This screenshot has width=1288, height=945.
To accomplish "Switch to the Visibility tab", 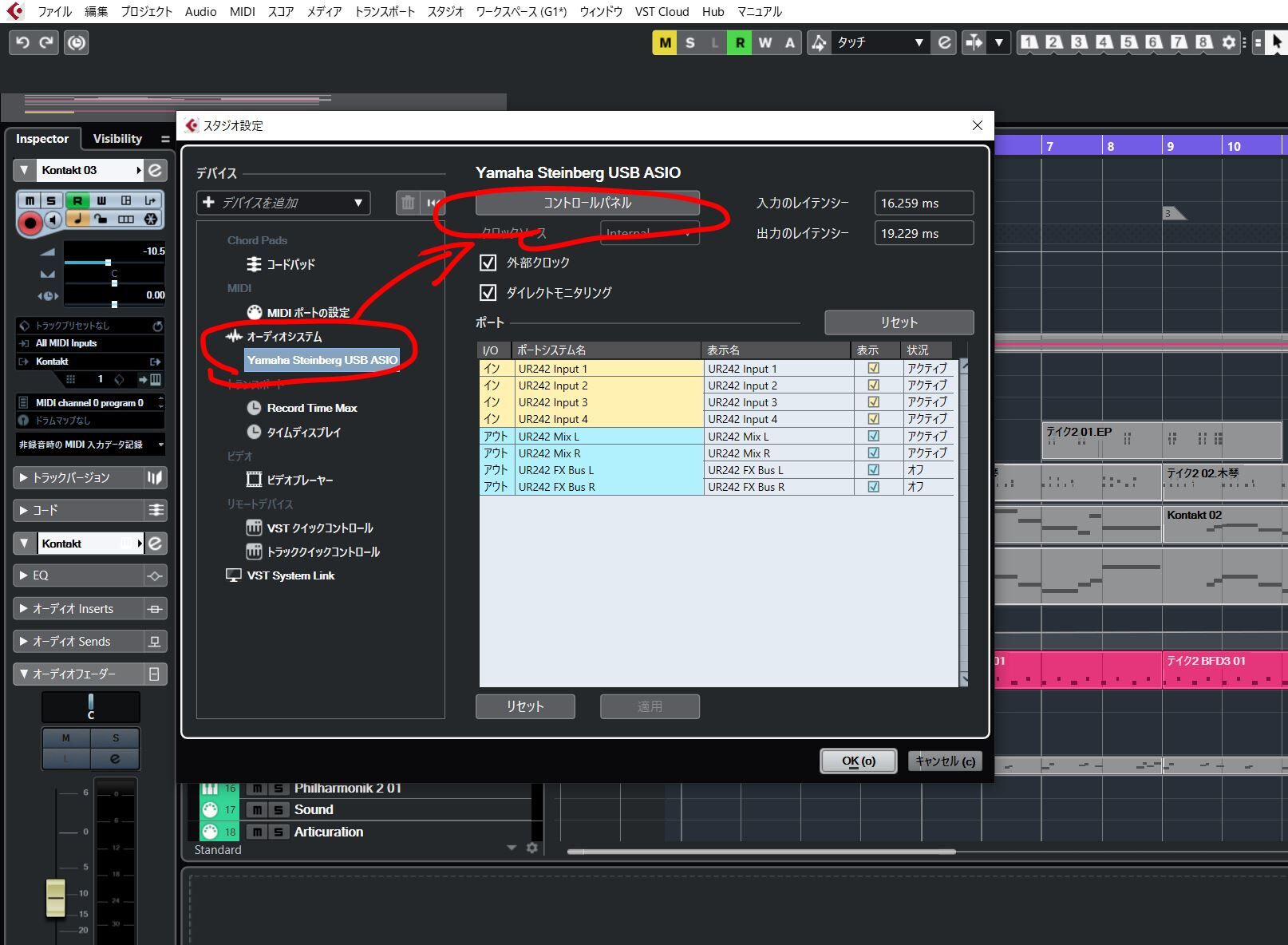I will pyautogui.click(x=117, y=139).
